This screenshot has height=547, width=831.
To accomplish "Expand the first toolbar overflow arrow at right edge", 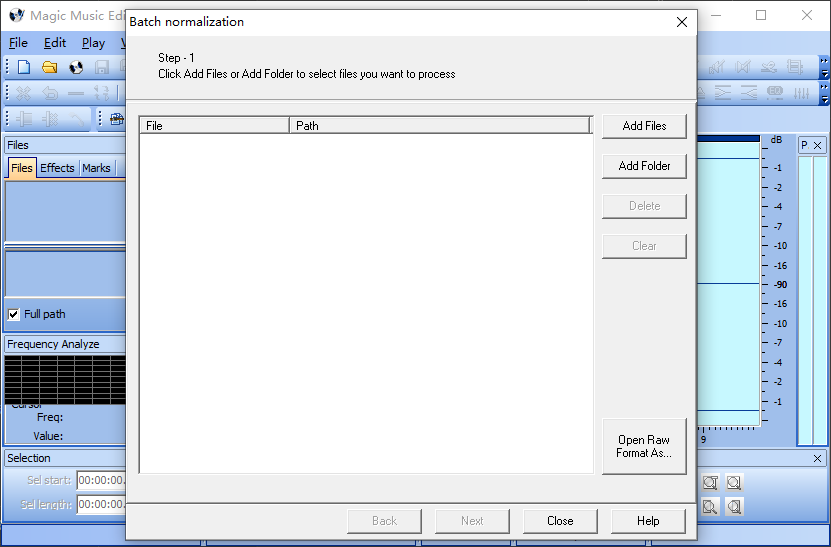I will pos(824,67).
